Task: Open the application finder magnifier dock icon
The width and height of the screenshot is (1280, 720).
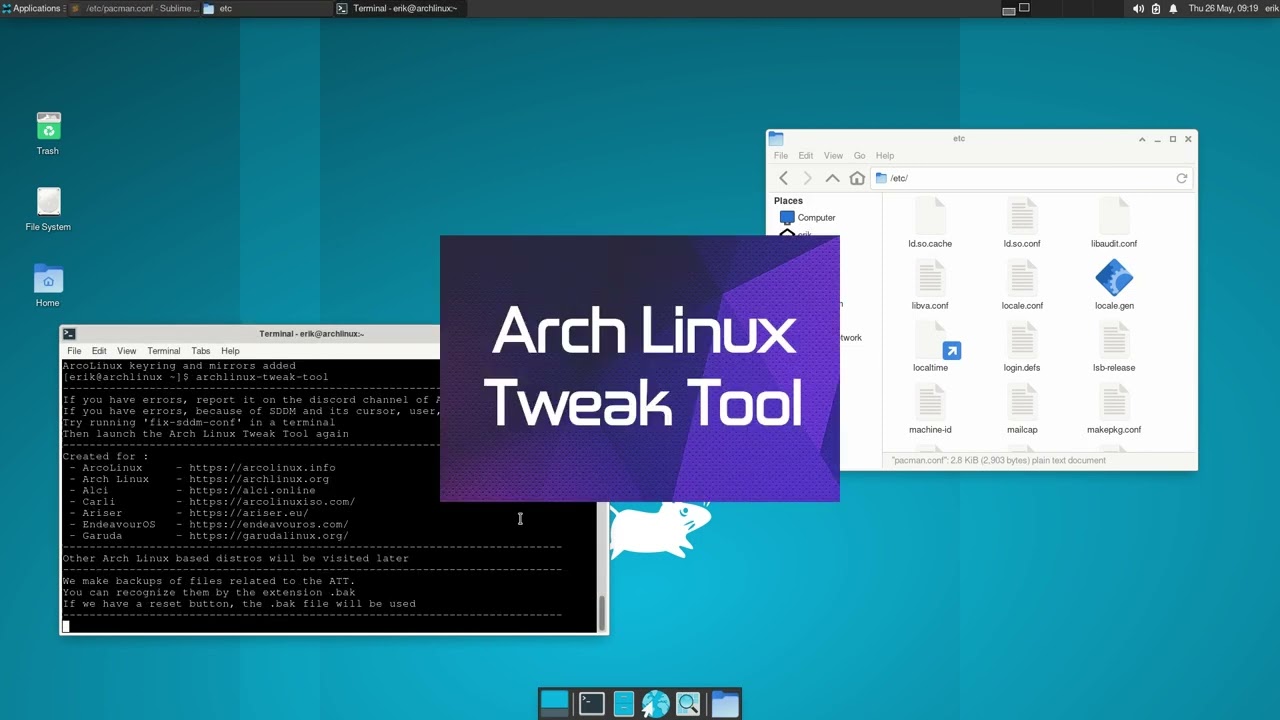Action: (688, 704)
